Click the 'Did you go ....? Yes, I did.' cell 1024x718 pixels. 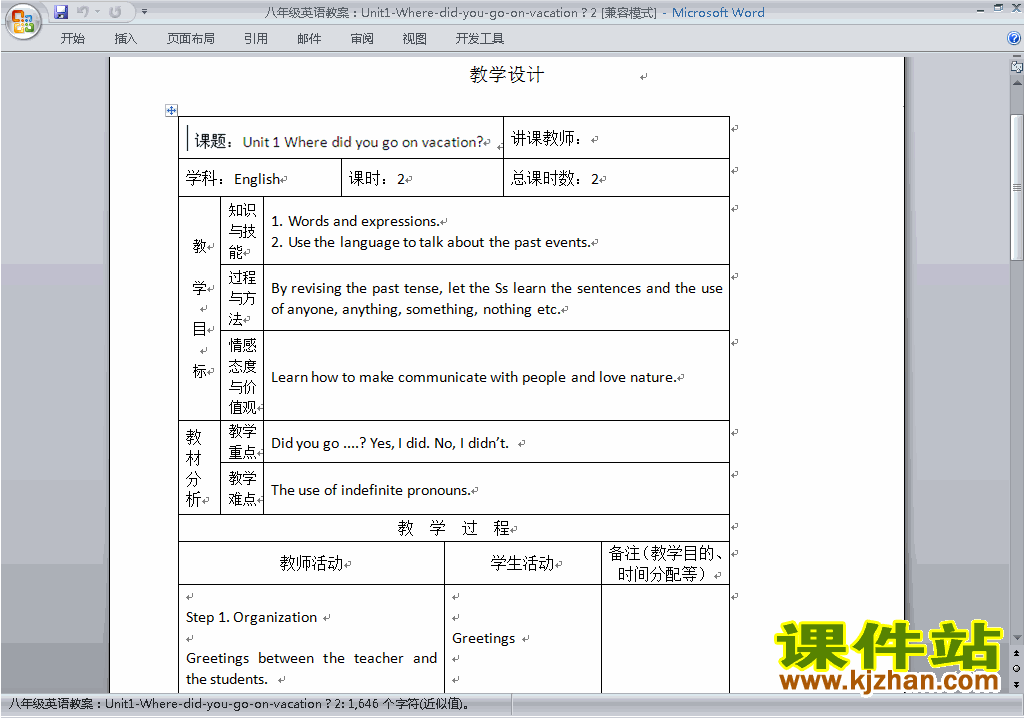pos(496,442)
